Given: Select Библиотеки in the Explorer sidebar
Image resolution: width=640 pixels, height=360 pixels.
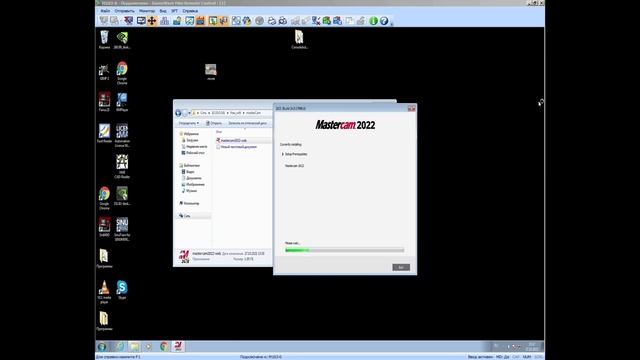Looking at the screenshot, I should [x=191, y=166].
